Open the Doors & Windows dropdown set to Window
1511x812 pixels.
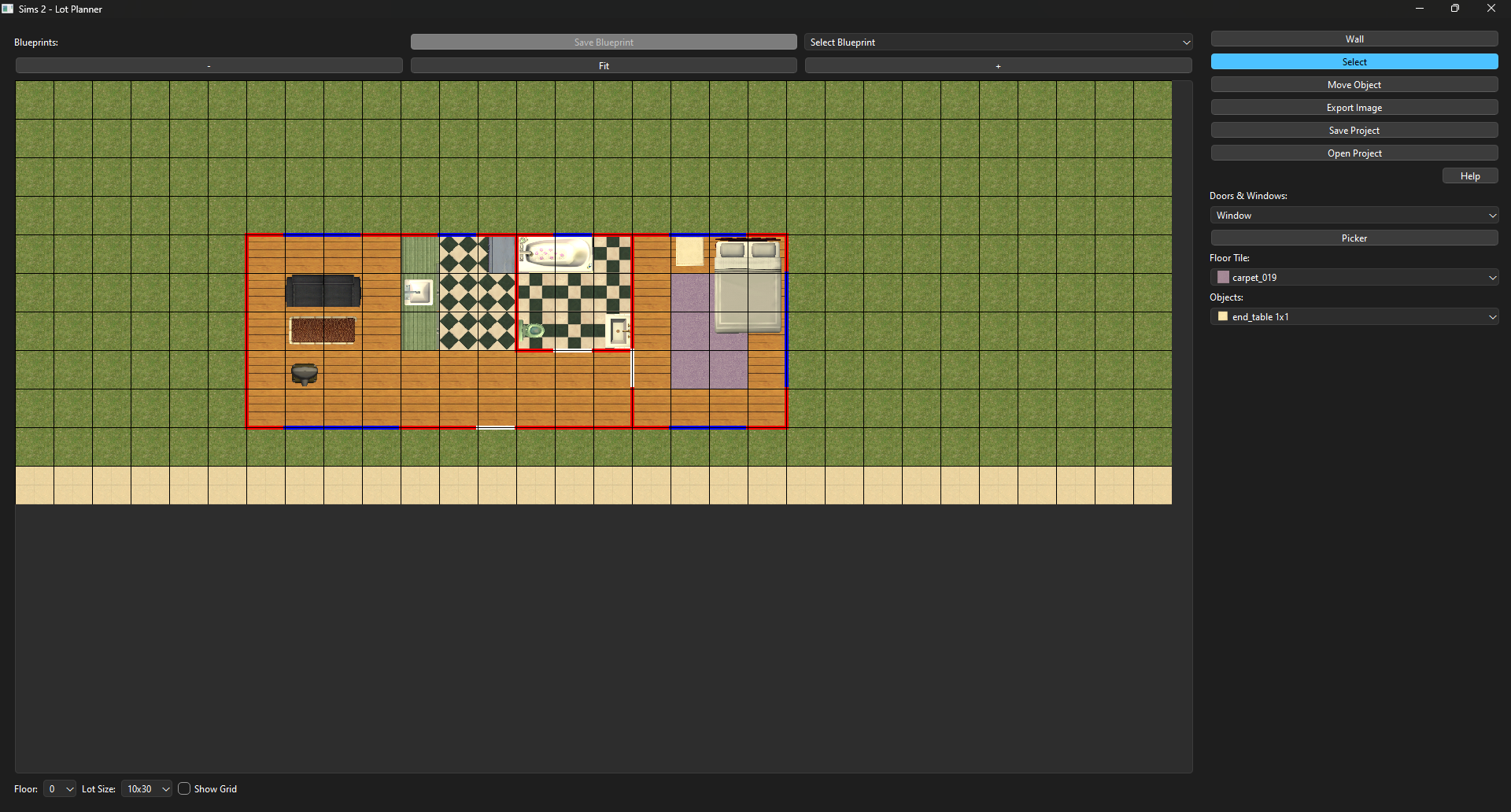(x=1354, y=215)
